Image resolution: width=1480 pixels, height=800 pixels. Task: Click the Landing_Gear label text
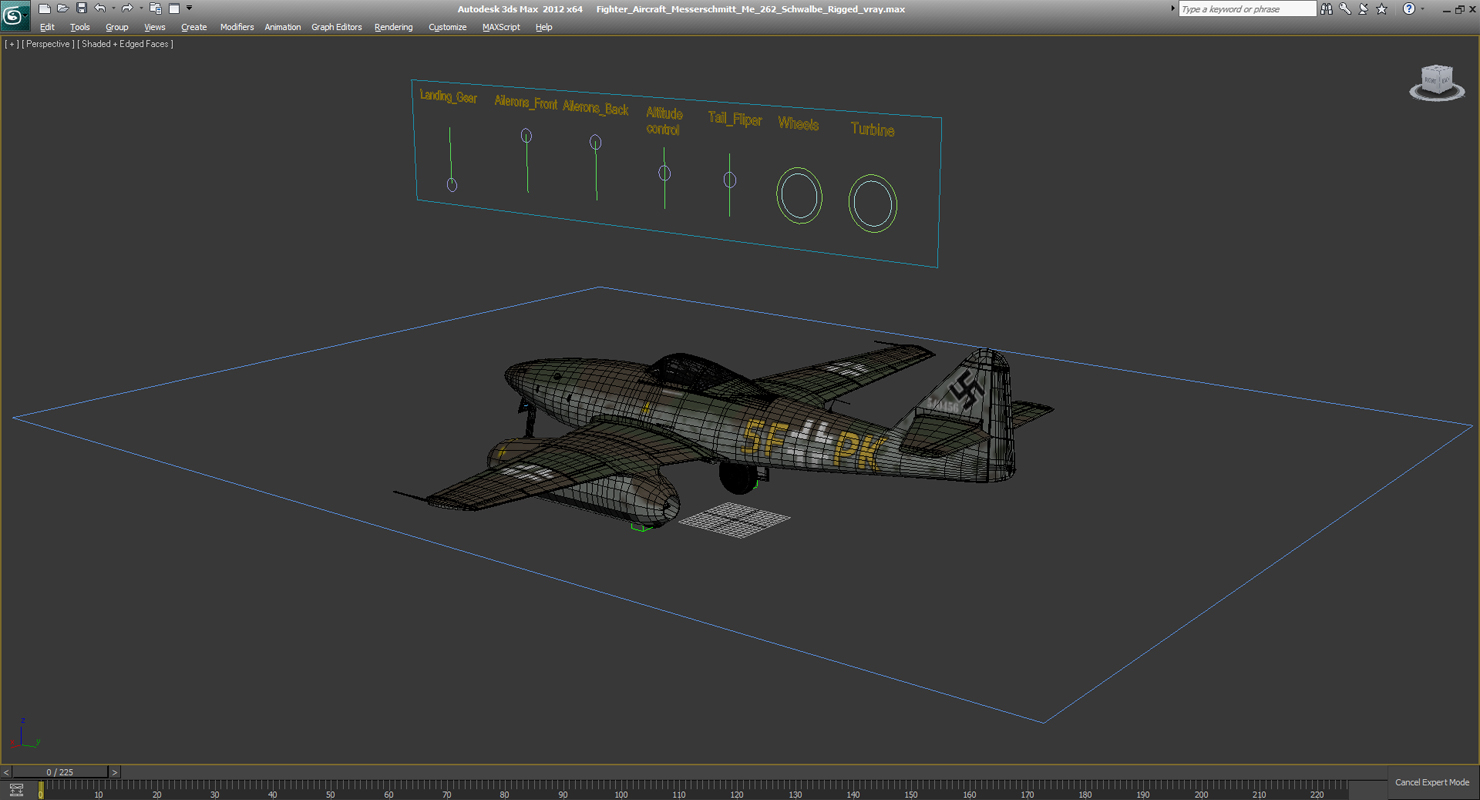(x=449, y=97)
